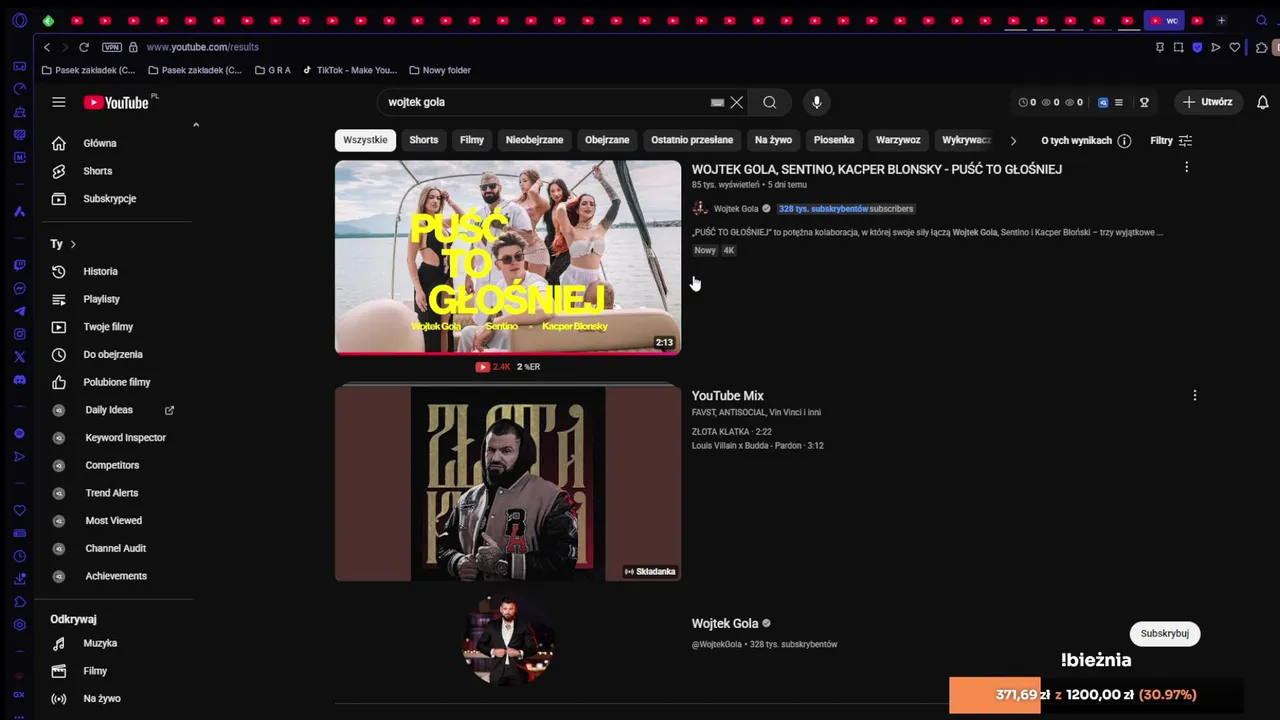Toggle the VPN badge in address bar
The width and height of the screenshot is (1280, 720).
[x=111, y=47]
